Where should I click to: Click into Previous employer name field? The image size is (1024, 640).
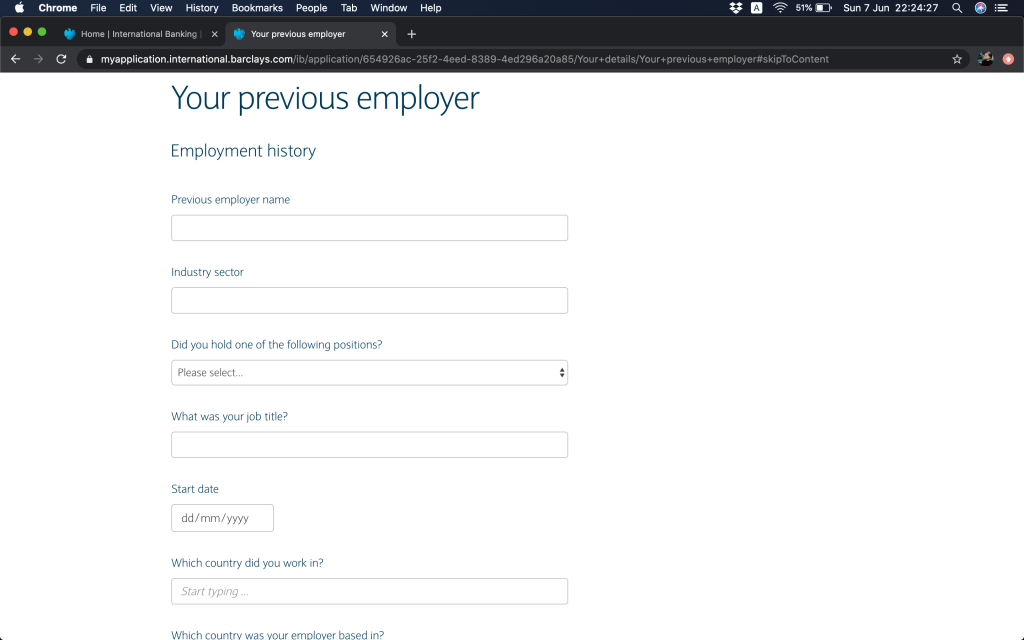pos(369,228)
